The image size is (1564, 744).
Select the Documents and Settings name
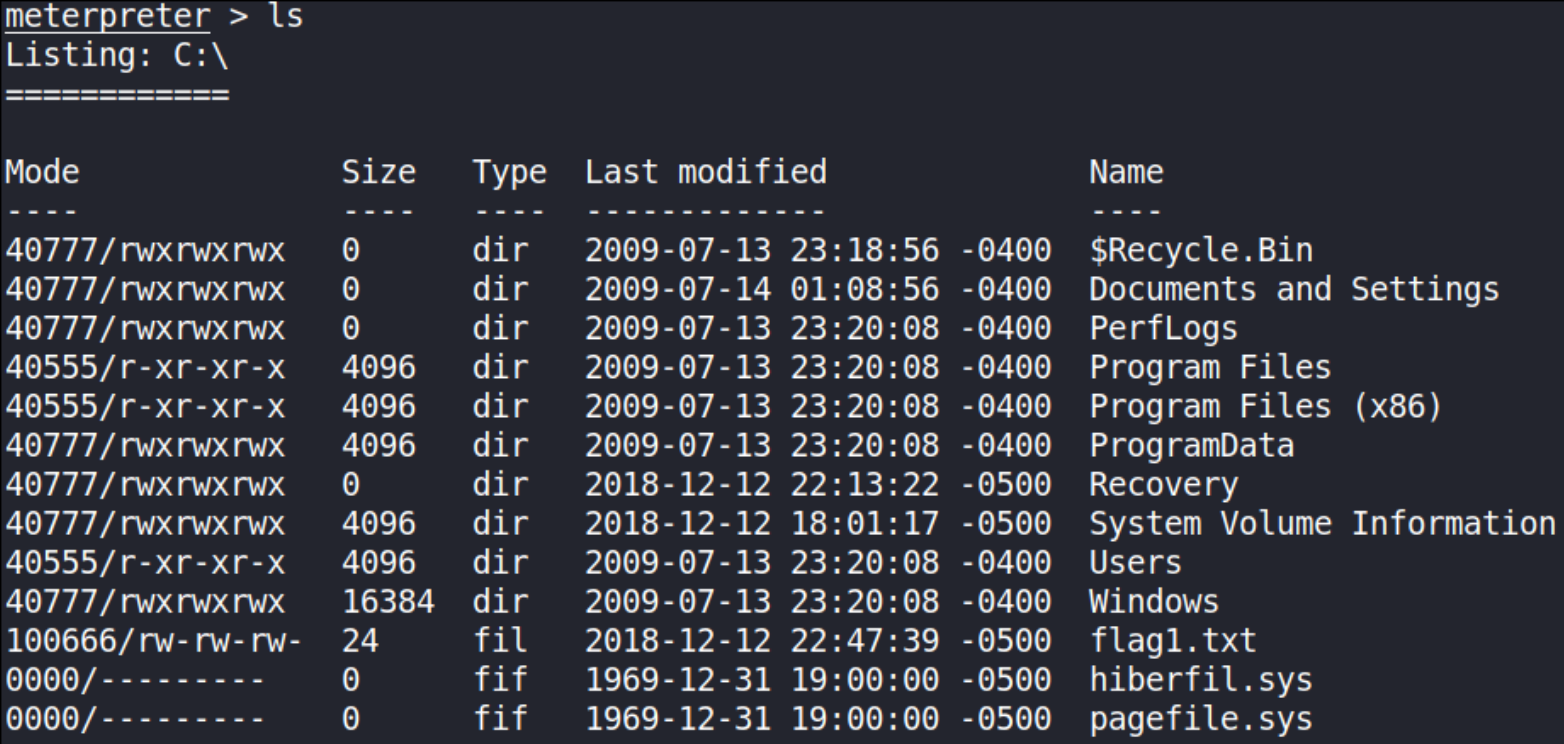click(1294, 289)
